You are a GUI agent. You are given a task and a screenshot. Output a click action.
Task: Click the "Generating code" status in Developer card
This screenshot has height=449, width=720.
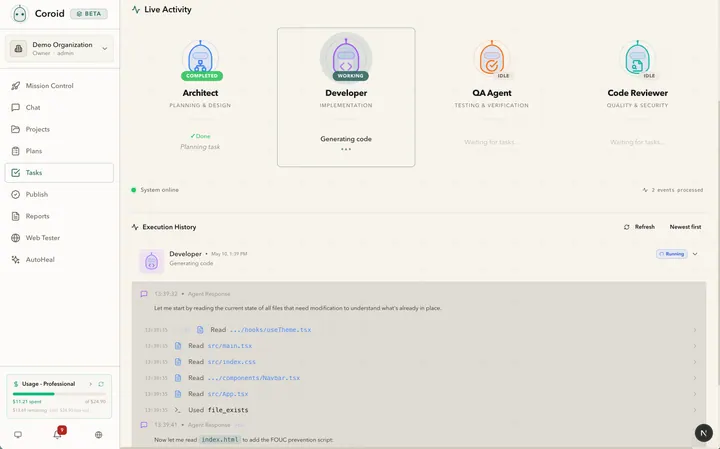(346, 139)
